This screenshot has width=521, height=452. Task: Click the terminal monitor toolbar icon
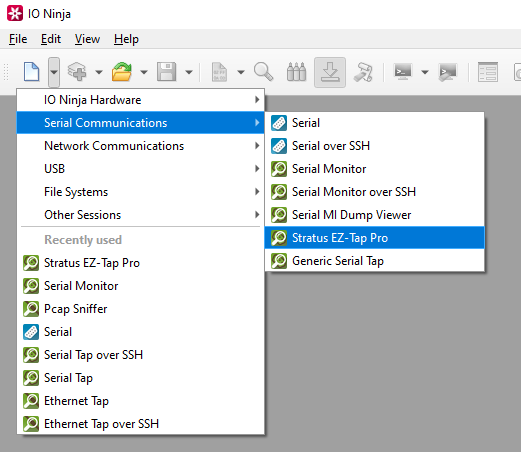point(403,72)
